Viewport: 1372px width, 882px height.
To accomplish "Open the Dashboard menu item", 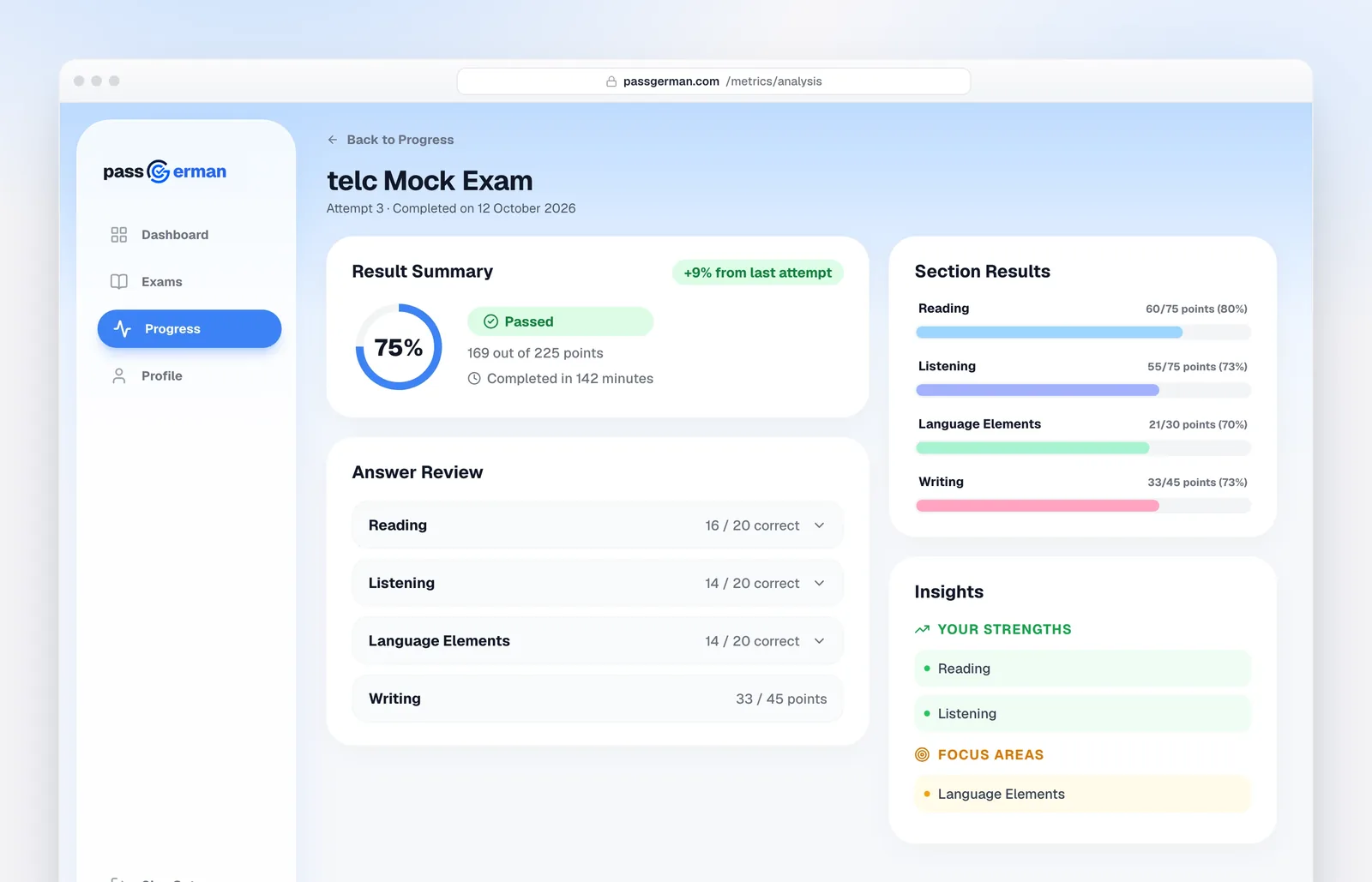I will [190, 235].
